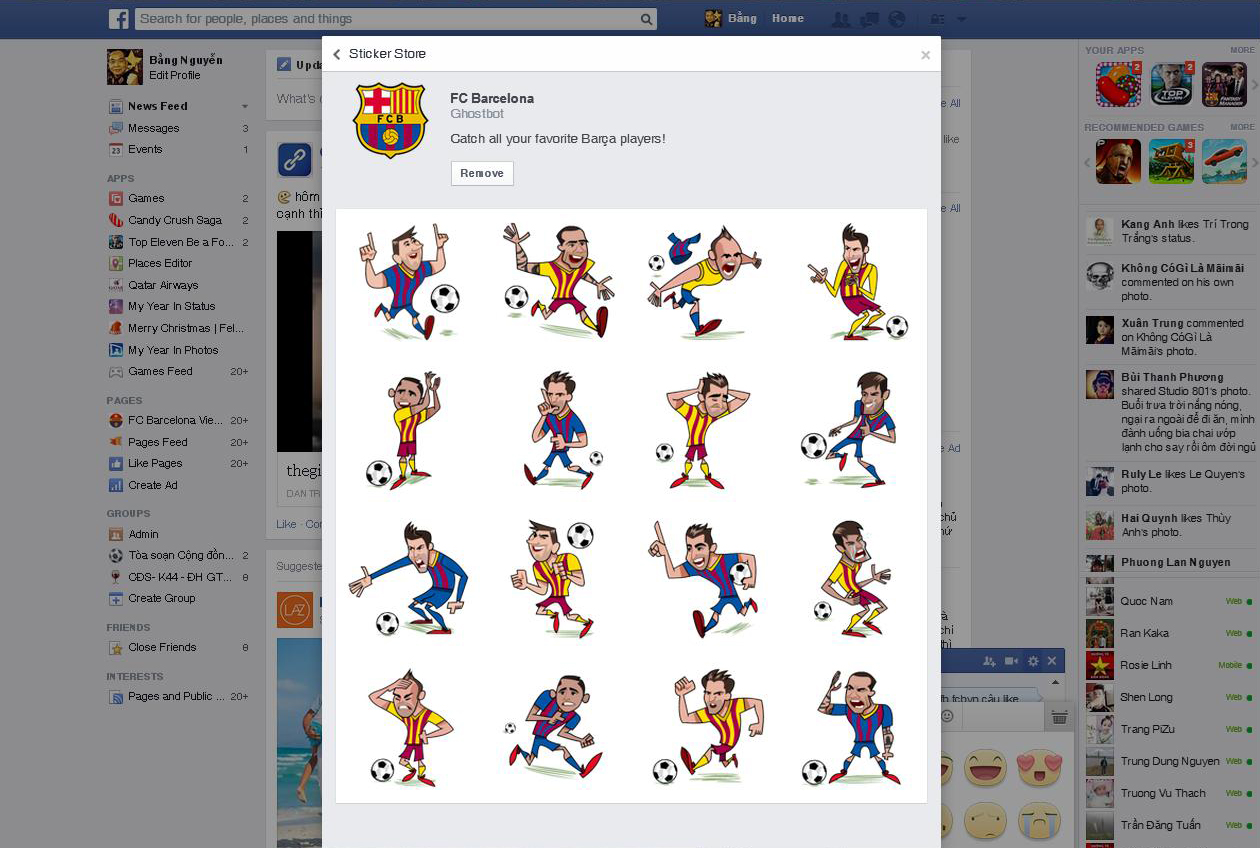Image resolution: width=1260 pixels, height=848 pixels.
Task: Click the Facebook logo in top bar
Action: point(119,19)
